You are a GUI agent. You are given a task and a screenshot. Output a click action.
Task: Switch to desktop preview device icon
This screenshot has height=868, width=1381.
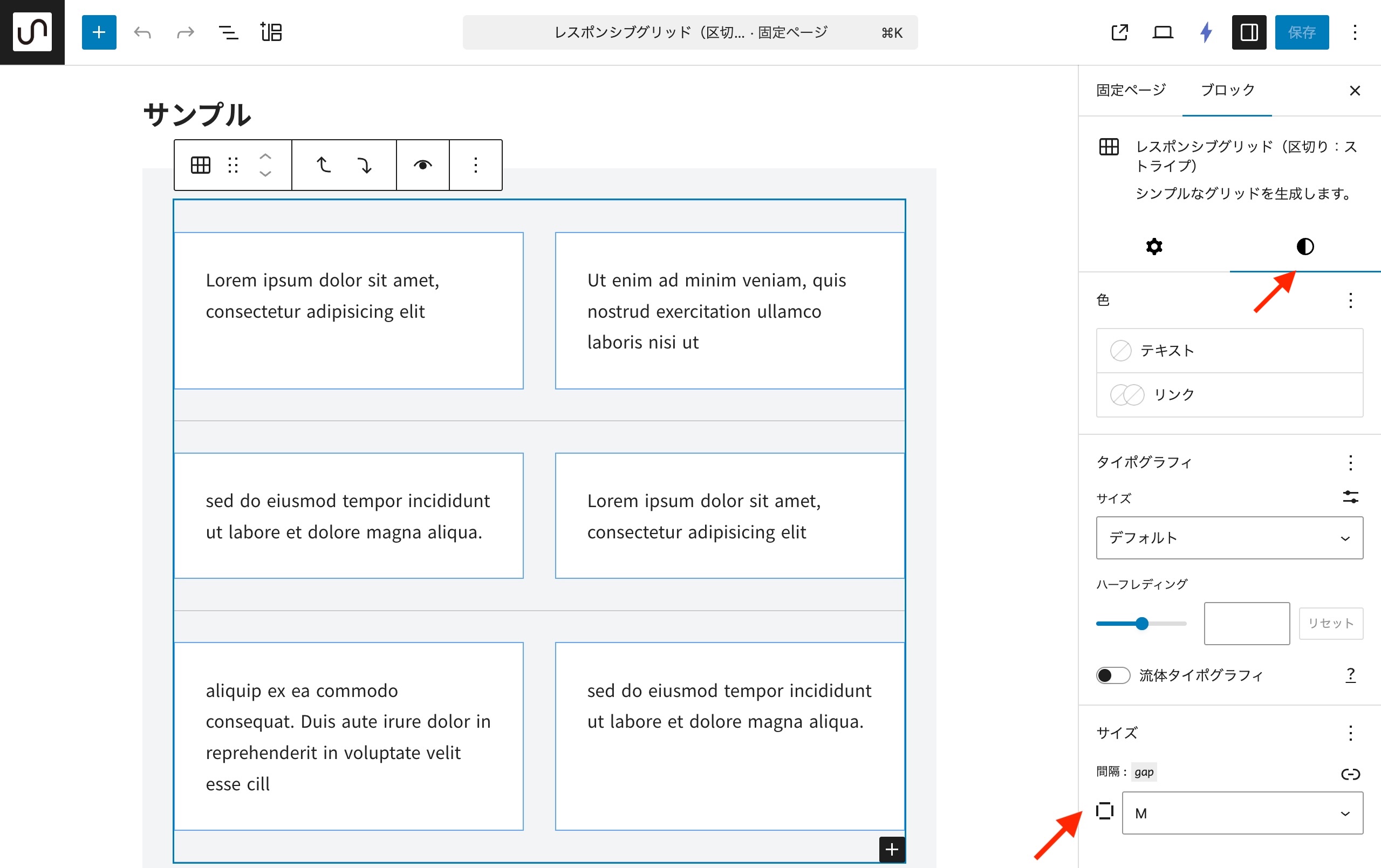point(1163,32)
